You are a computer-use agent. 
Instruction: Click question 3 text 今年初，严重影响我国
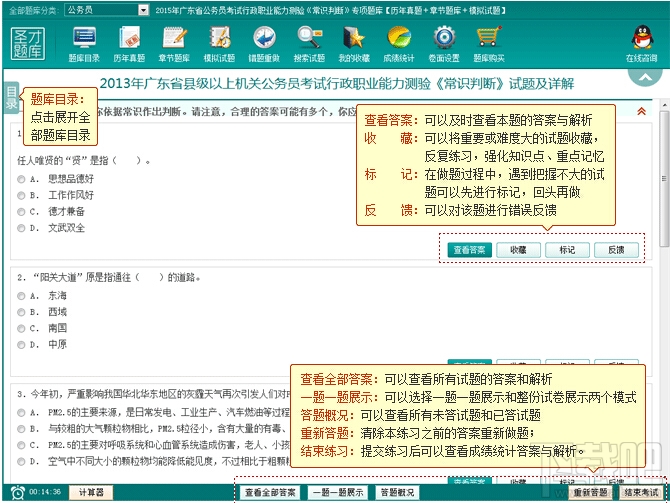click(x=154, y=394)
